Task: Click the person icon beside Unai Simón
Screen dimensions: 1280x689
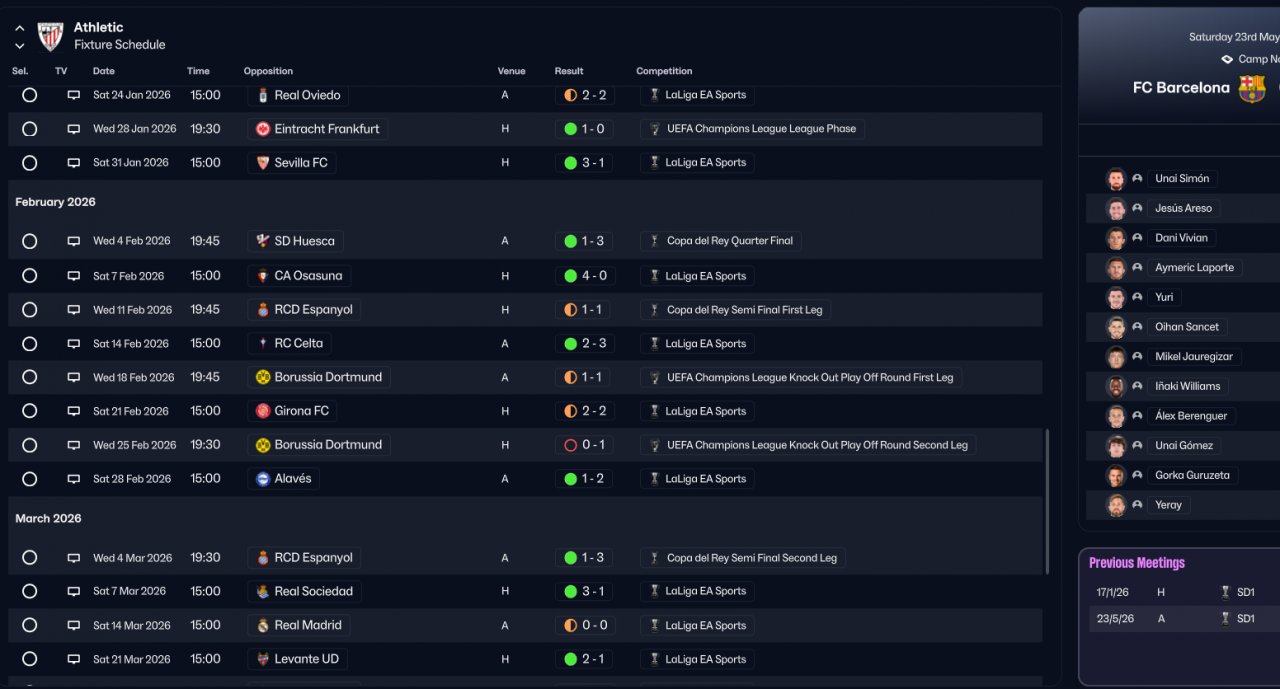Action: pyautogui.click(x=1137, y=179)
